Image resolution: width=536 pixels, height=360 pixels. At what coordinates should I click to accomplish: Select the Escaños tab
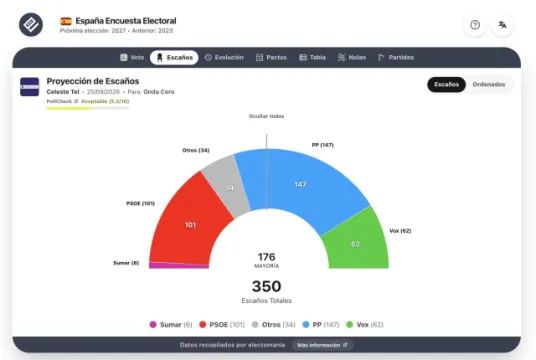174,57
